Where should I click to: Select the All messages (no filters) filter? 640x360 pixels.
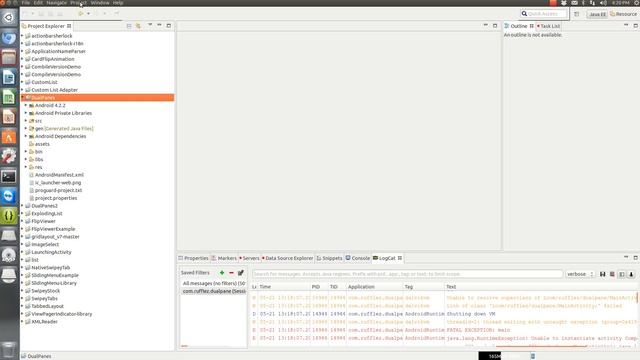tap(214, 283)
